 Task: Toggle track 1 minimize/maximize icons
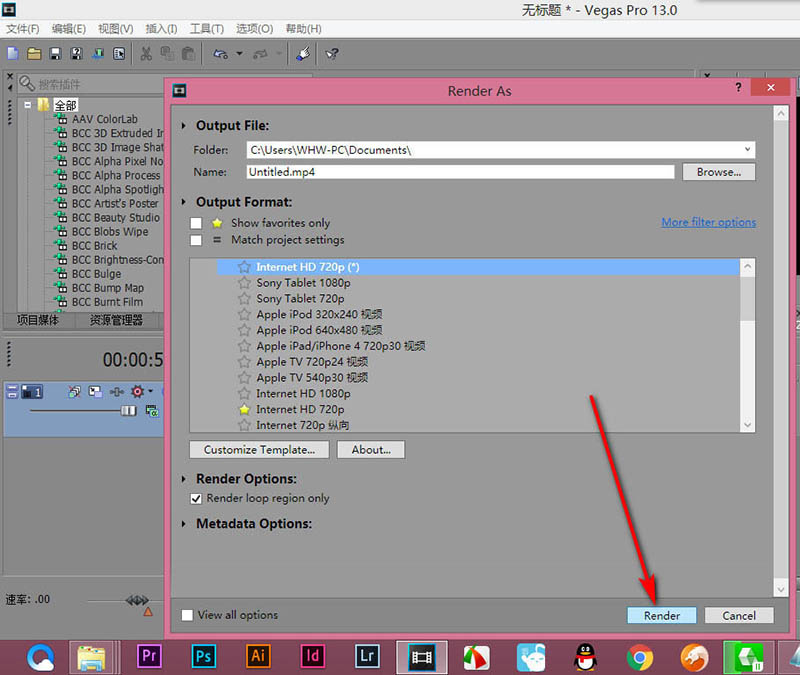12,392
